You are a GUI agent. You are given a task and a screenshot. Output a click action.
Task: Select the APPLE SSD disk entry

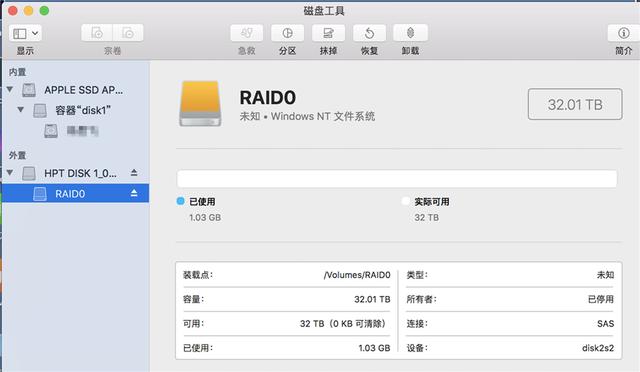tap(76, 90)
